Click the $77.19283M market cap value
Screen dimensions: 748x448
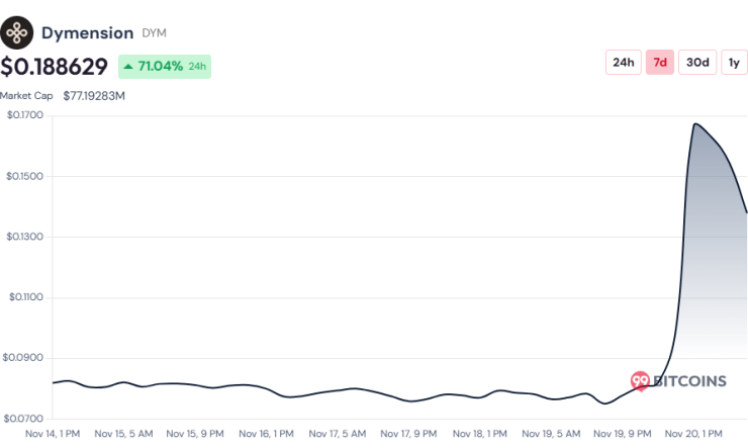tap(94, 96)
